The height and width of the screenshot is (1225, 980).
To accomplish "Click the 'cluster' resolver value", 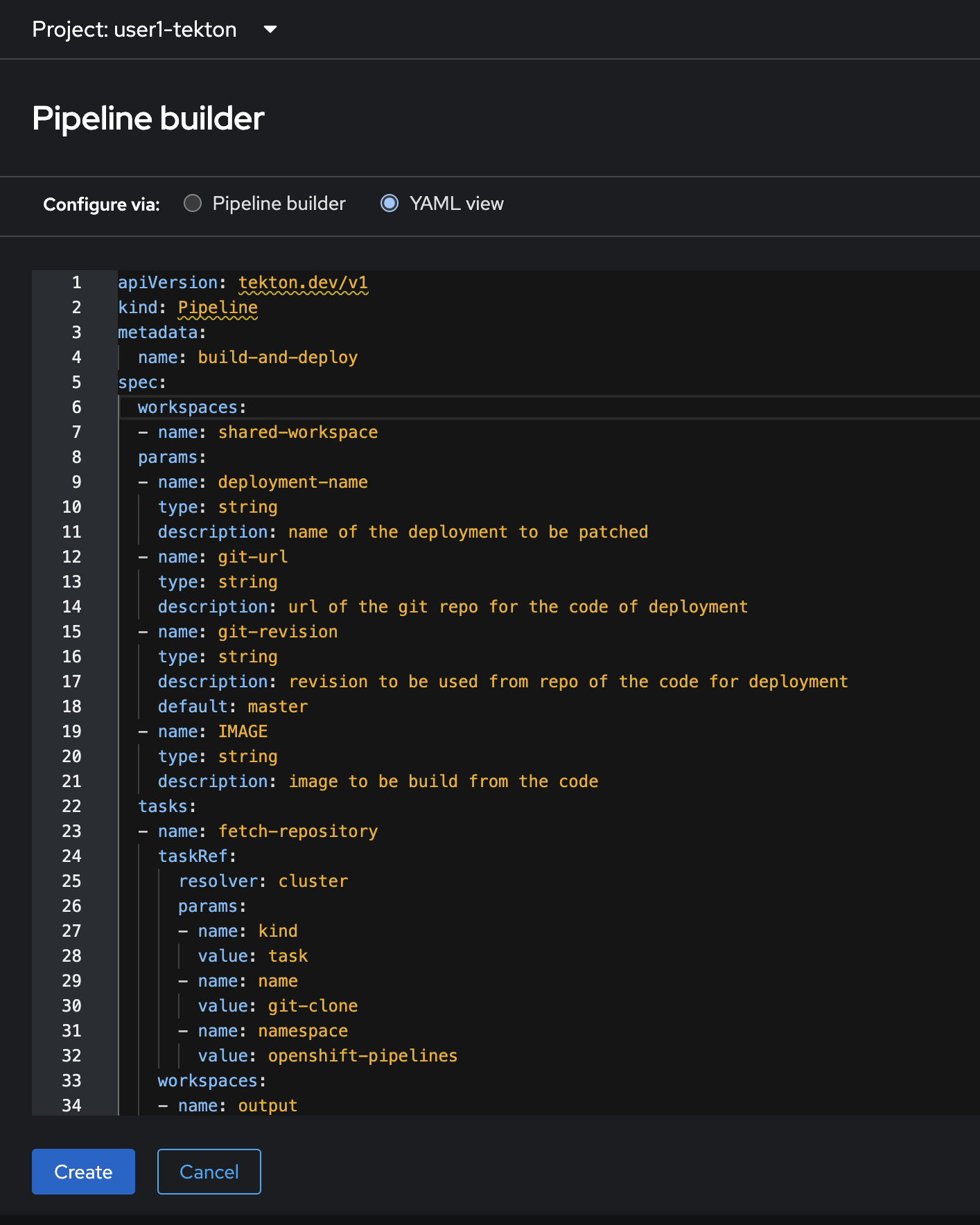I will tap(313, 881).
